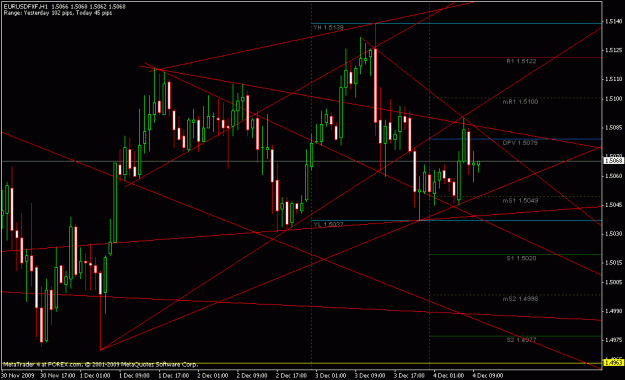Click the 'S2 1.4977' support label

click(521, 340)
